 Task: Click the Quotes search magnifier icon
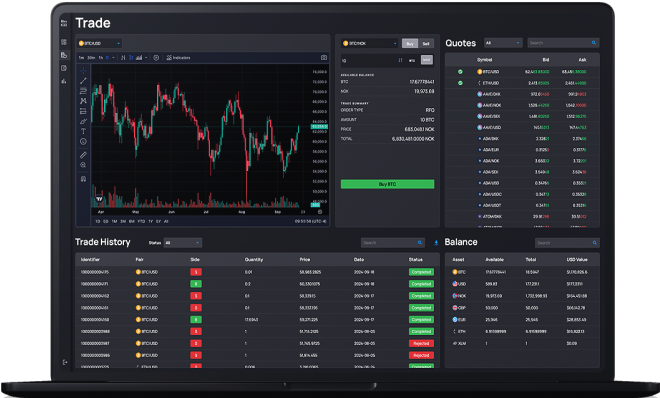(x=594, y=43)
